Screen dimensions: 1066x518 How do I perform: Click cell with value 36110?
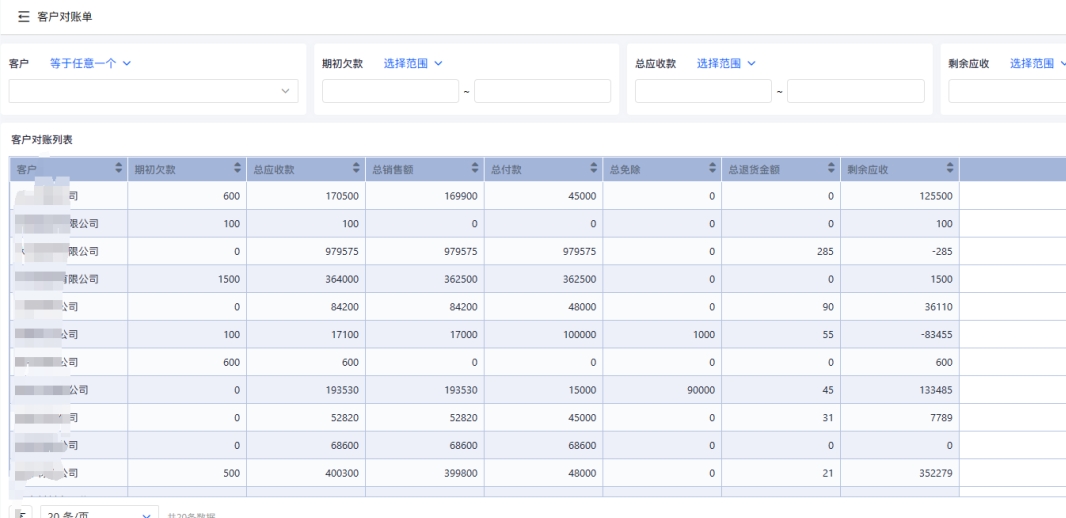899,307
